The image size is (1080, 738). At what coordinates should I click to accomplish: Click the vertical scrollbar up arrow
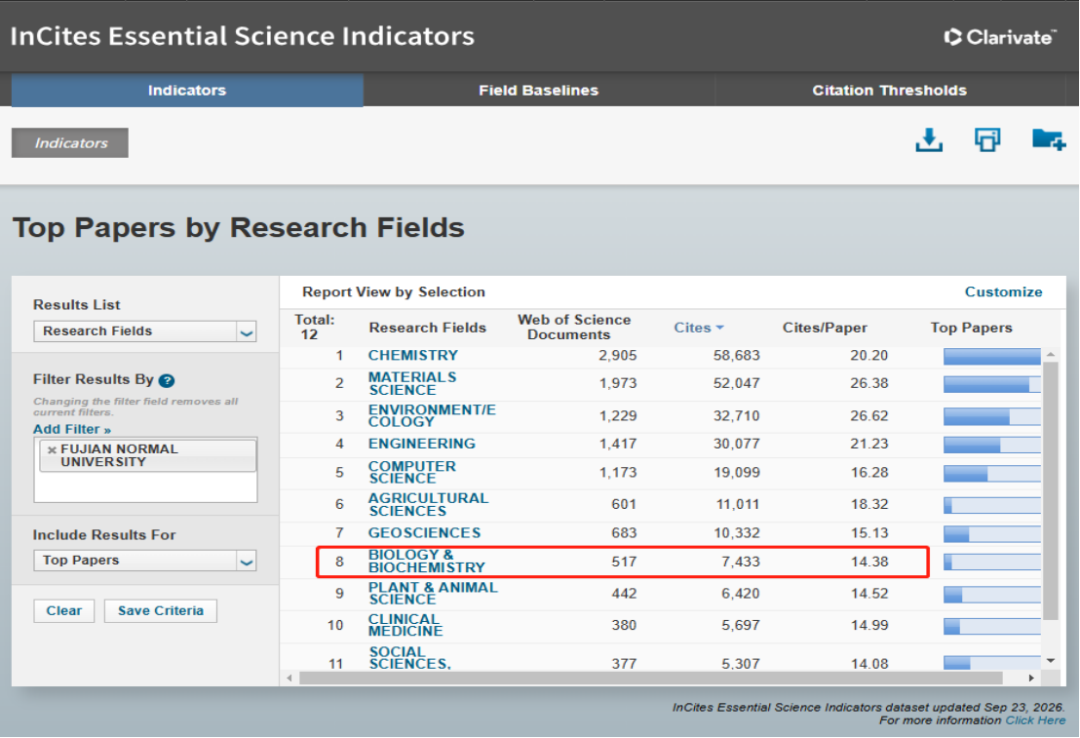pos(1050,354)
